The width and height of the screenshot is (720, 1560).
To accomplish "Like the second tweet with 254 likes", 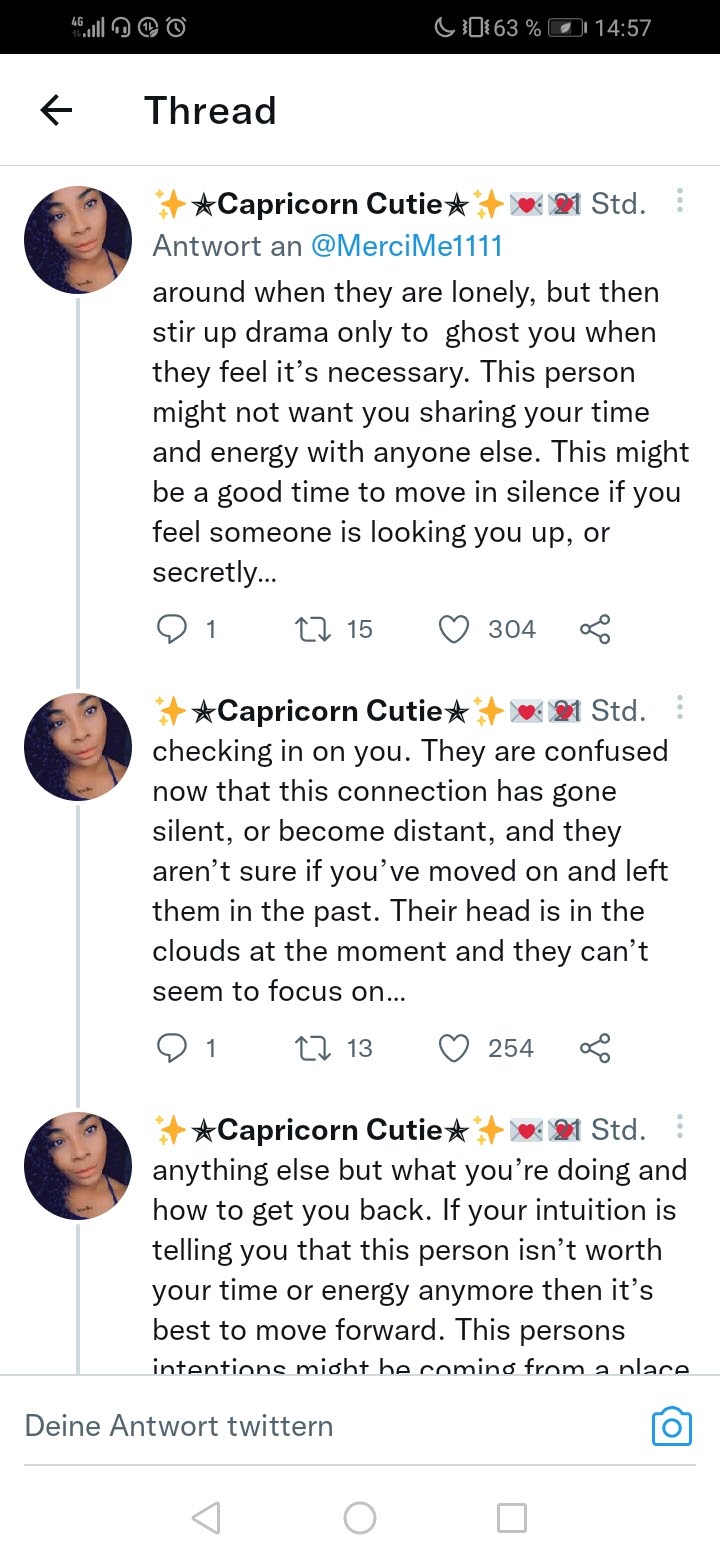I will [455, 1048].
